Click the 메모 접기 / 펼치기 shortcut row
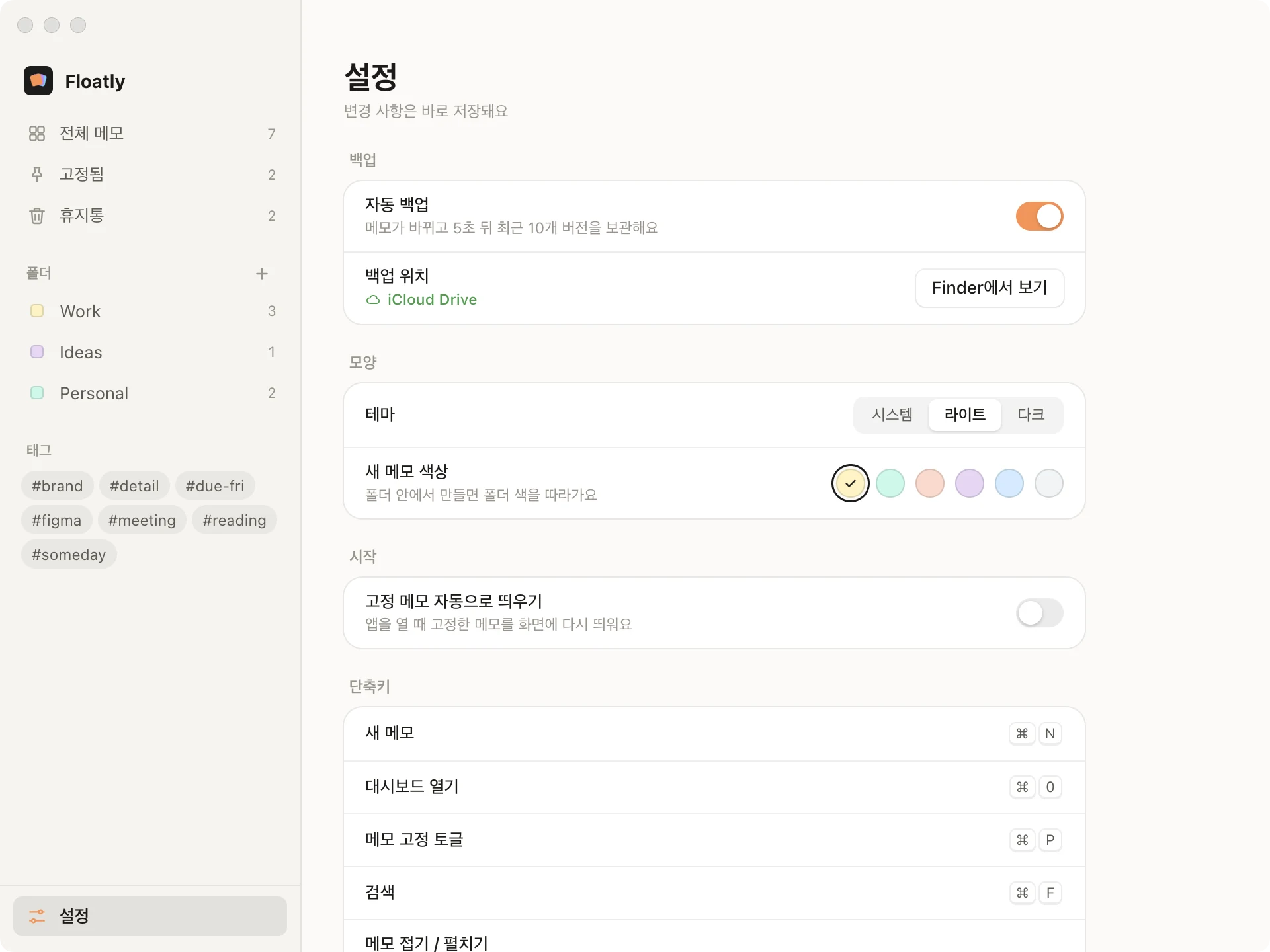 714,936
